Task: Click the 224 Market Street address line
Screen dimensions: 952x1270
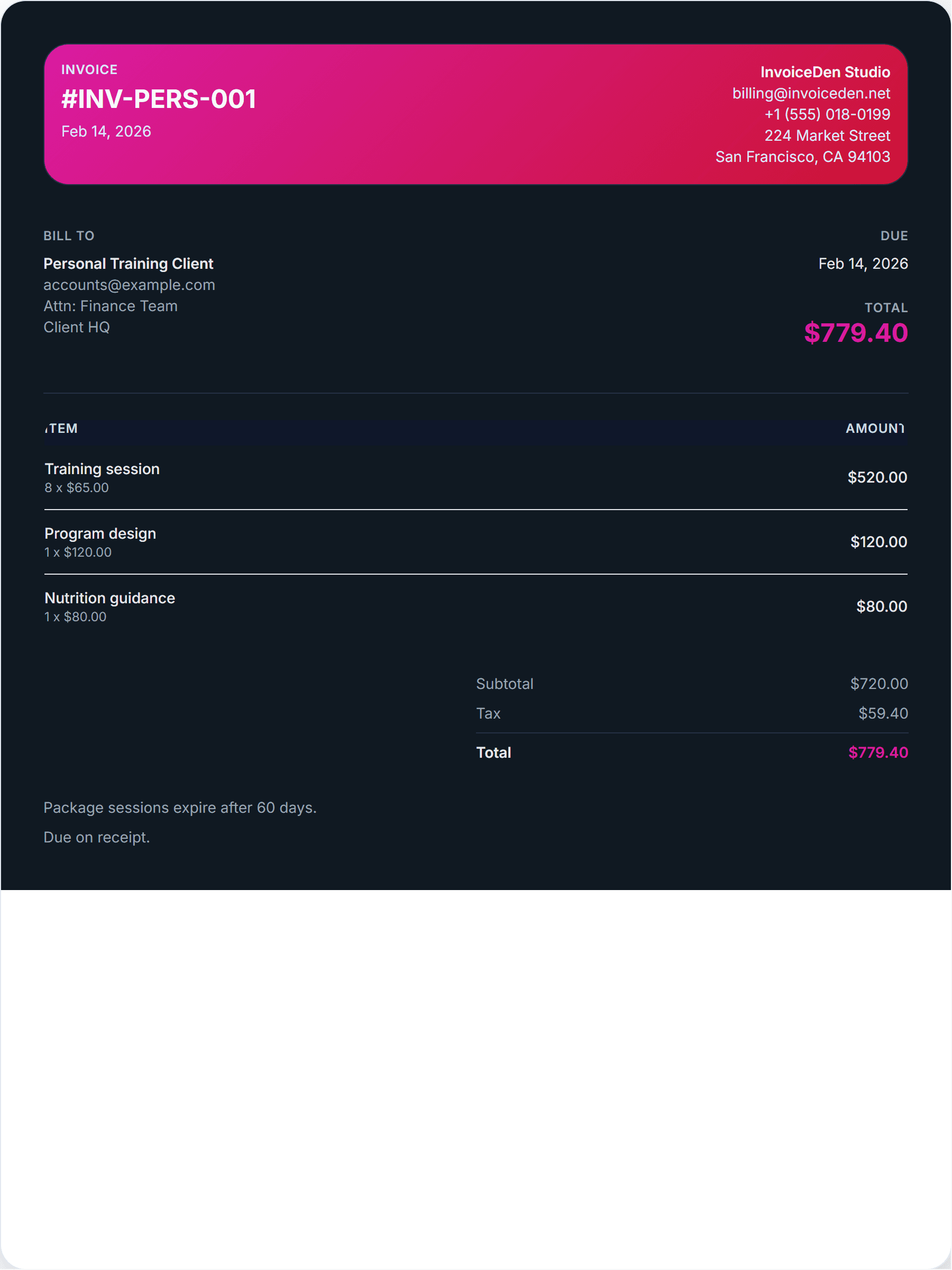Action: [x=826, y=135]
